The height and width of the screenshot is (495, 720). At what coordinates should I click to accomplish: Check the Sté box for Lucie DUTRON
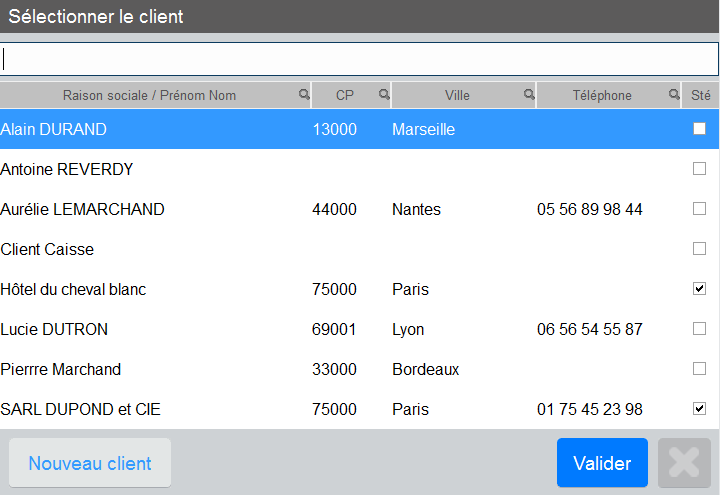pos(699,328)
